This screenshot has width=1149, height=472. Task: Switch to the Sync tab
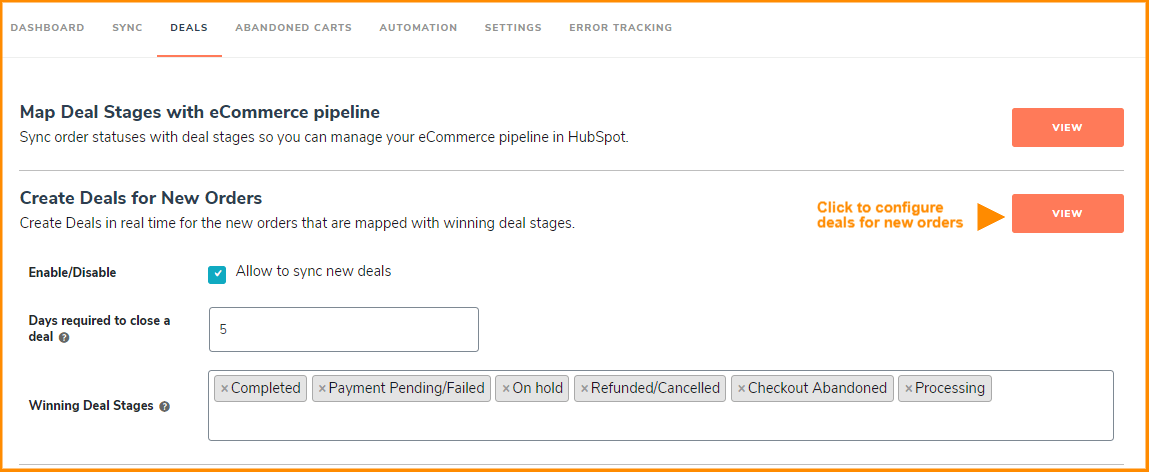128,28
